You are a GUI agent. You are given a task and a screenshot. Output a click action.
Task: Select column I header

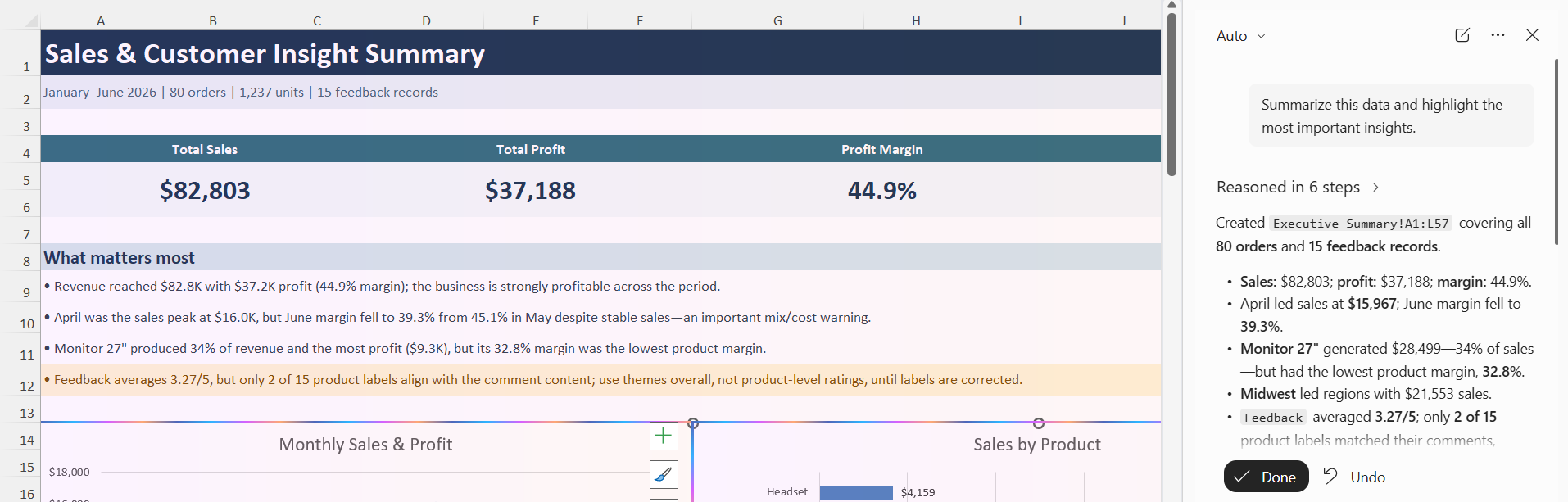tap(1020, 21)
